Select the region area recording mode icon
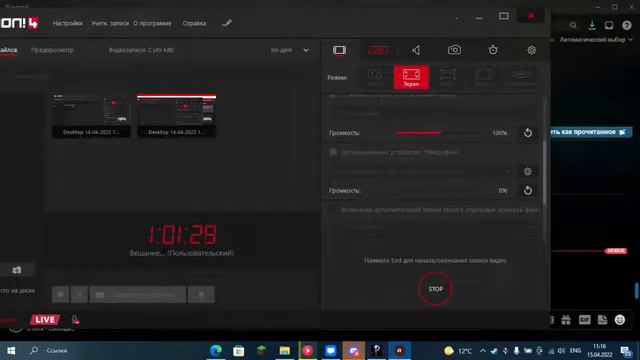 coord(447,76)
